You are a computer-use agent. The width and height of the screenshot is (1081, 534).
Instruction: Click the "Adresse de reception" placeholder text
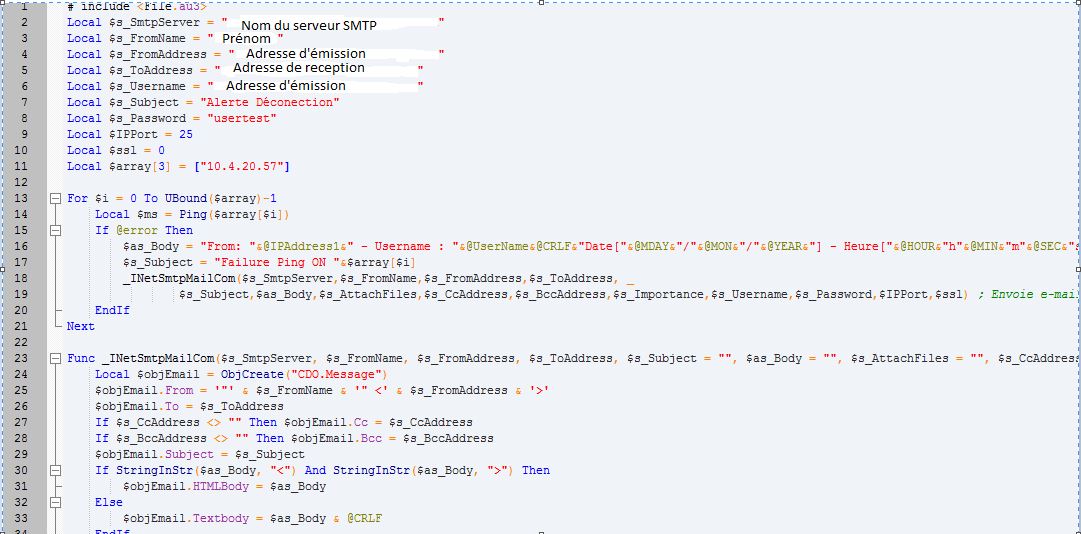coord(298,68)
